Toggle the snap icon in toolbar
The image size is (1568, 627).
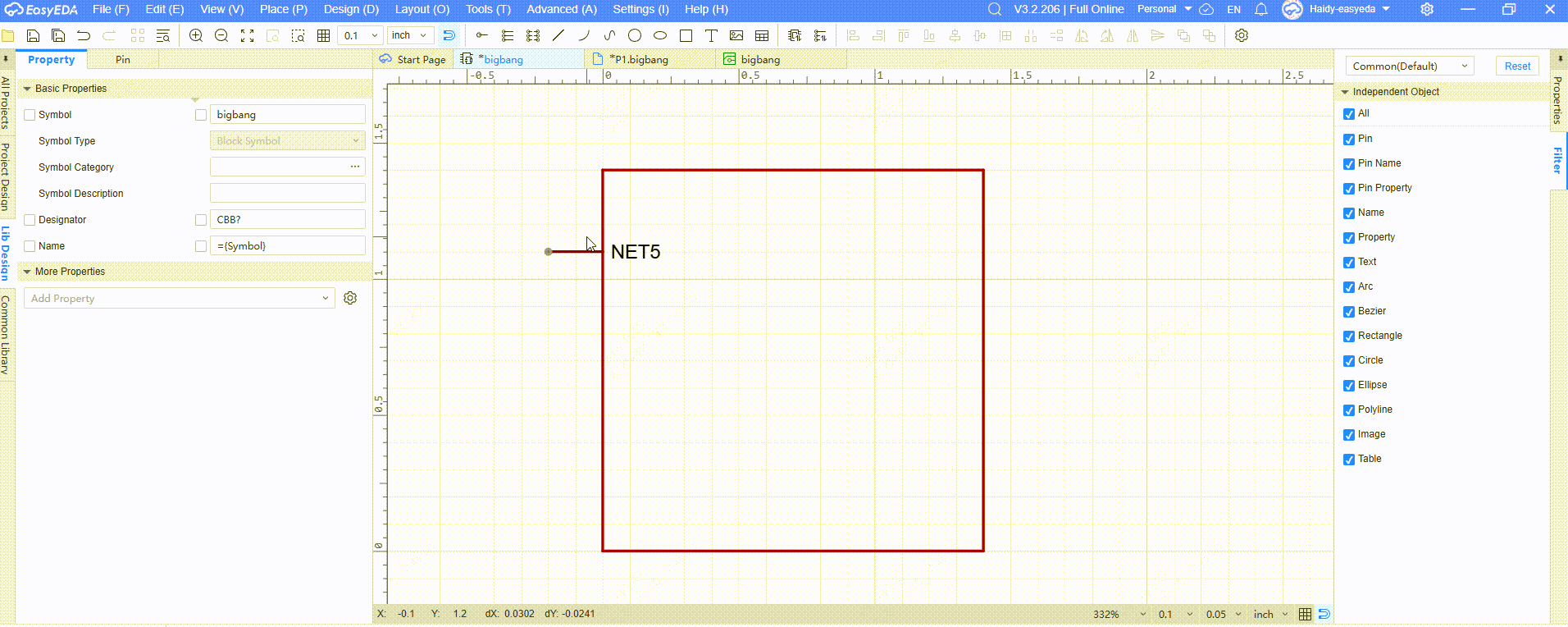[449, 35]
